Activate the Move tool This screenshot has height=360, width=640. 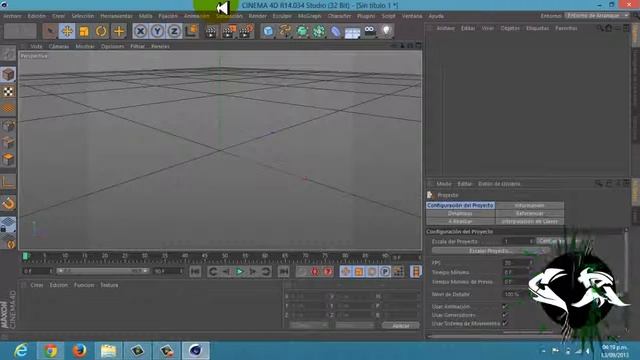67,31
